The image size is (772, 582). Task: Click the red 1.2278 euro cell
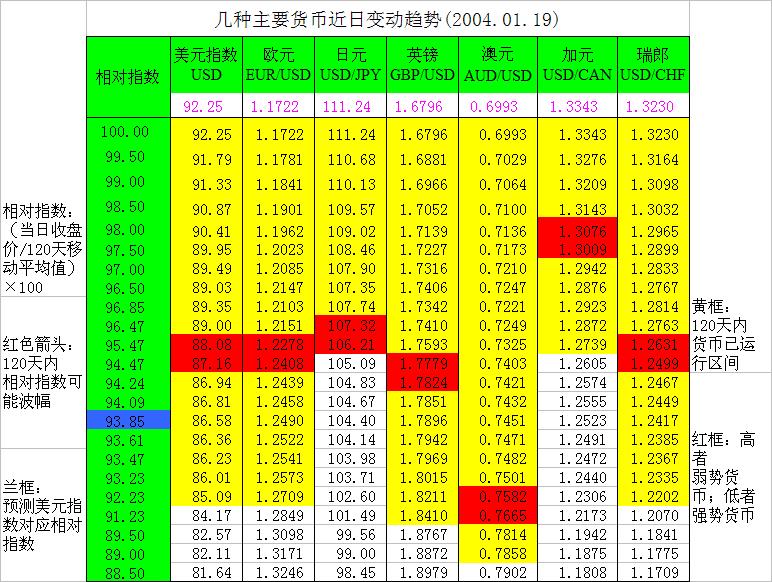coord(278,345)
